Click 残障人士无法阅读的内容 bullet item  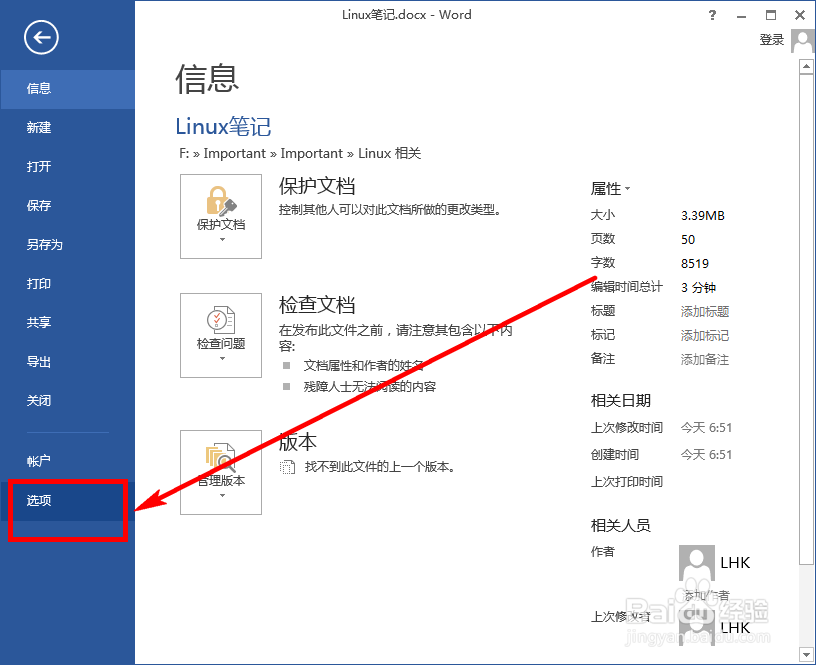coord(370,387)
